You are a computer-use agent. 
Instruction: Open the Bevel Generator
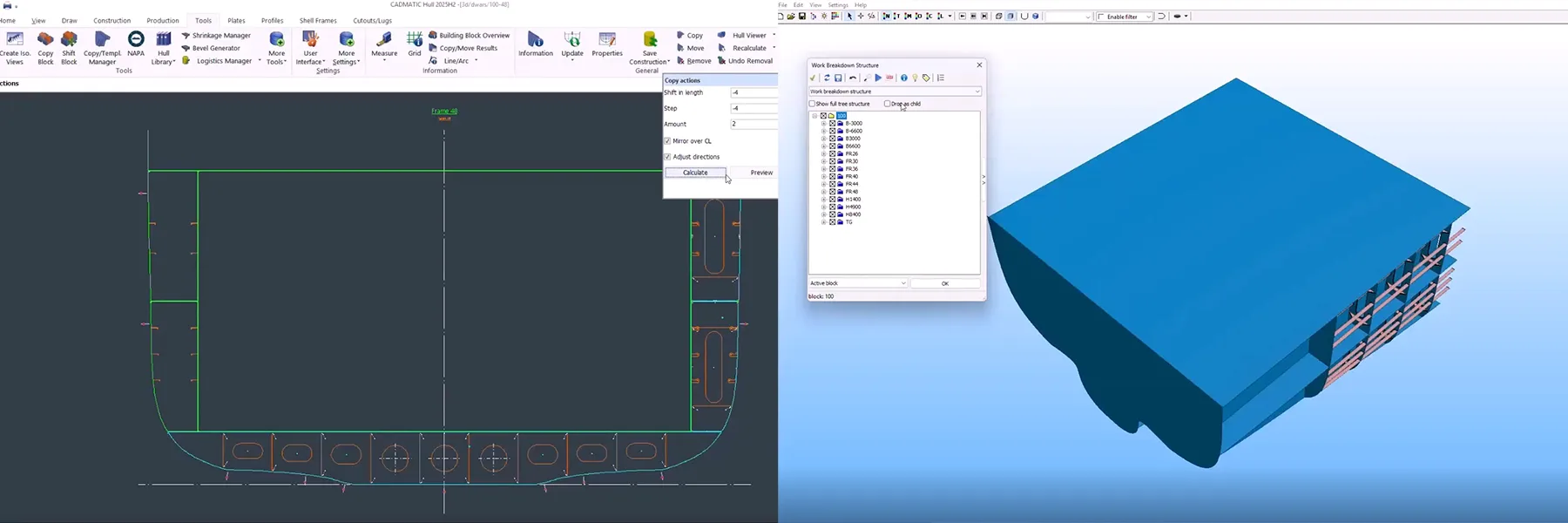pos(211,48)
